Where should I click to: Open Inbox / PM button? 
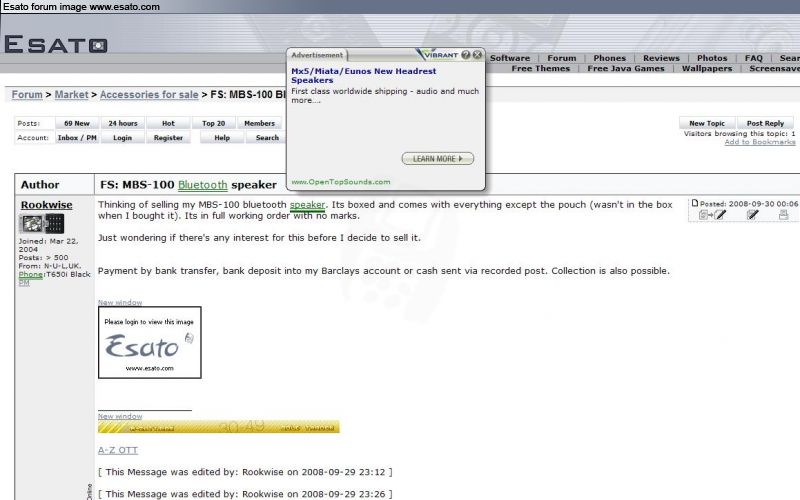[77, 138]
